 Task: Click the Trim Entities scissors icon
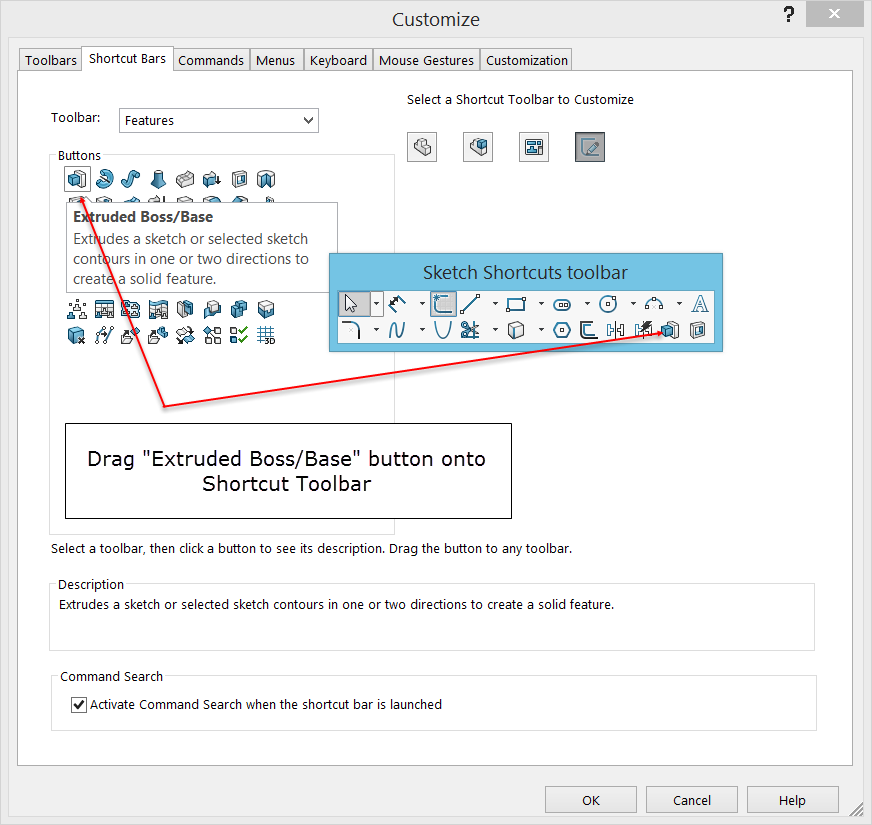470,330
